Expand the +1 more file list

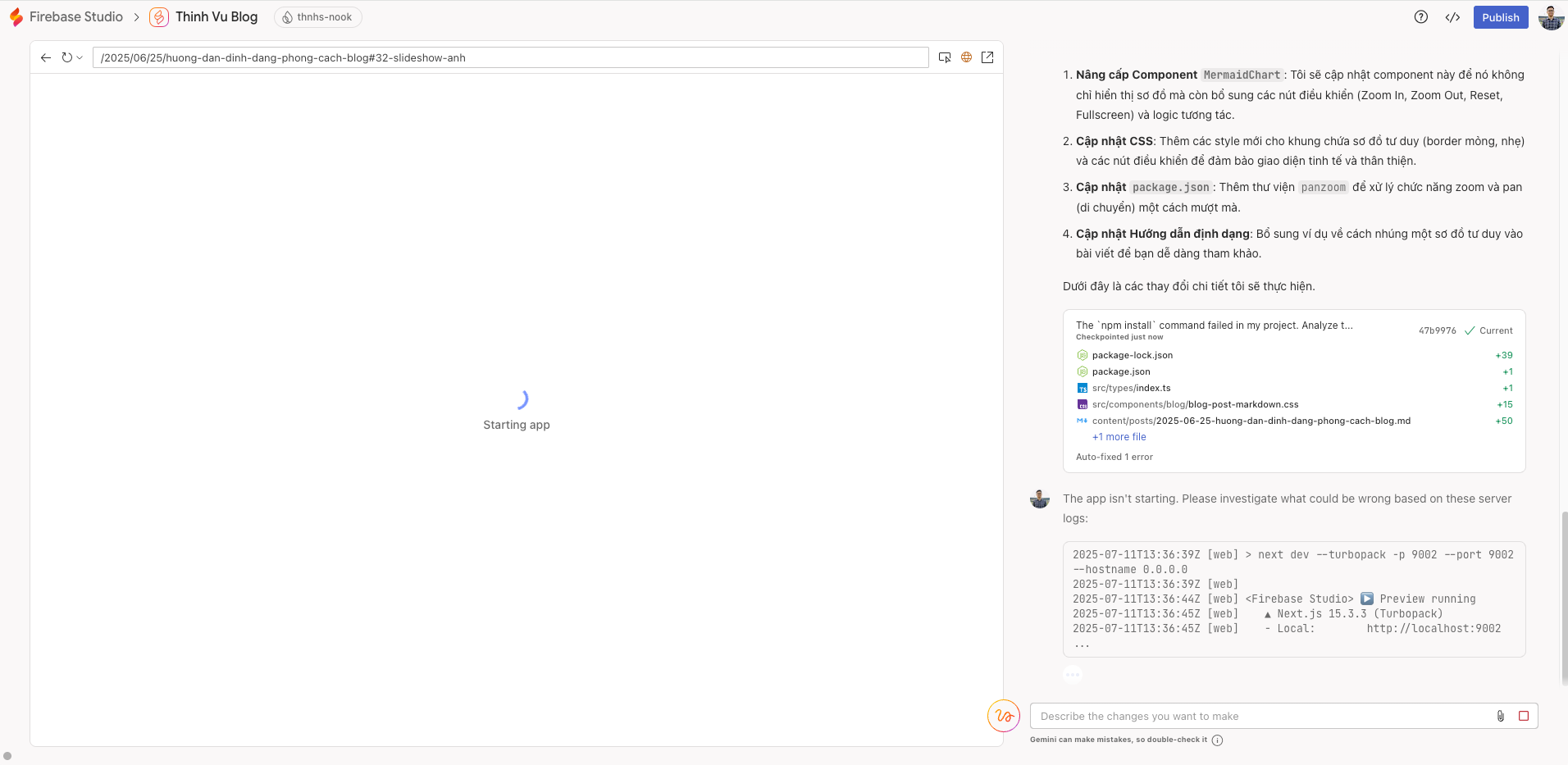[x=1119, y=436]
